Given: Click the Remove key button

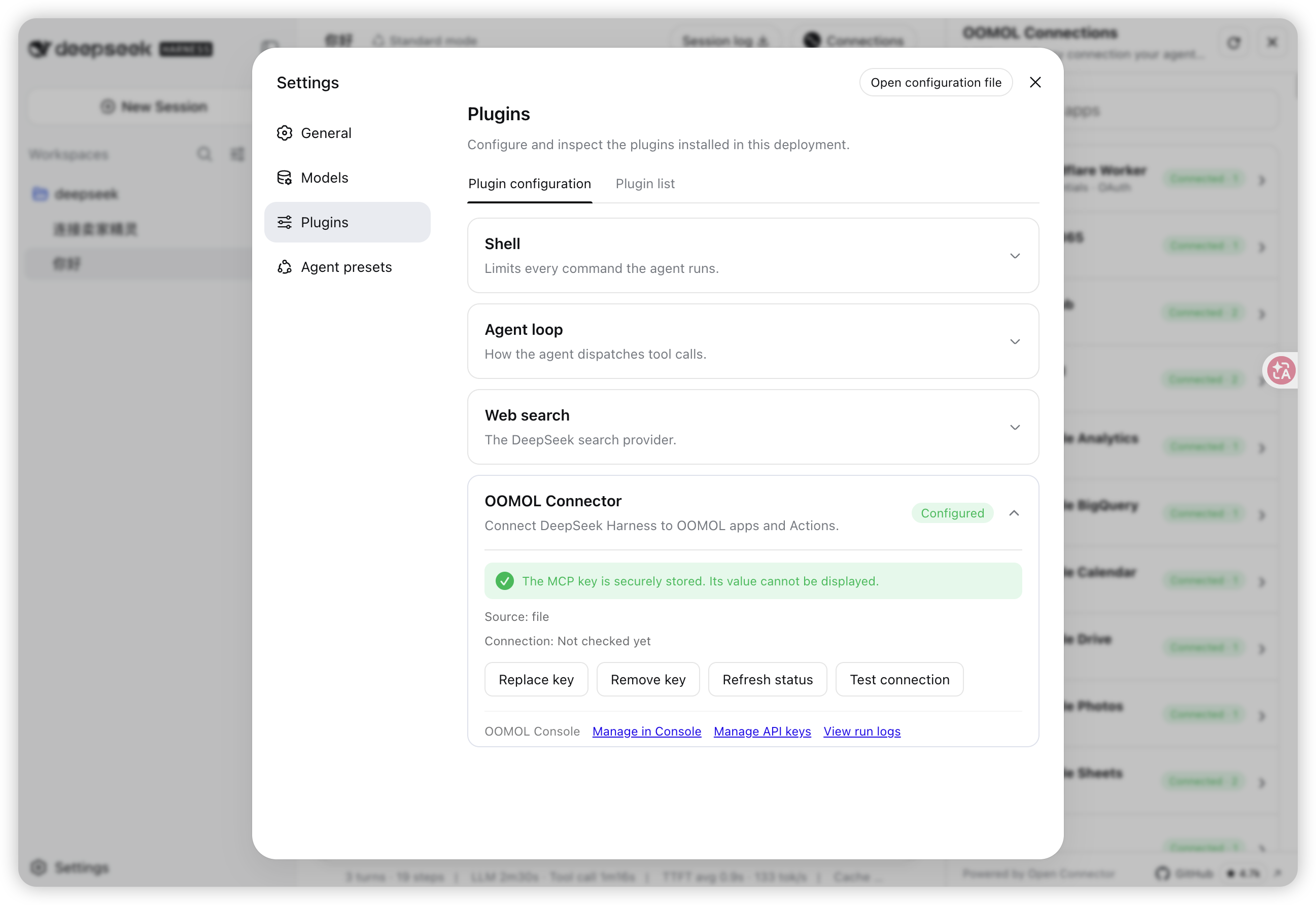Looking at the screenshot, I should point(647,679).
